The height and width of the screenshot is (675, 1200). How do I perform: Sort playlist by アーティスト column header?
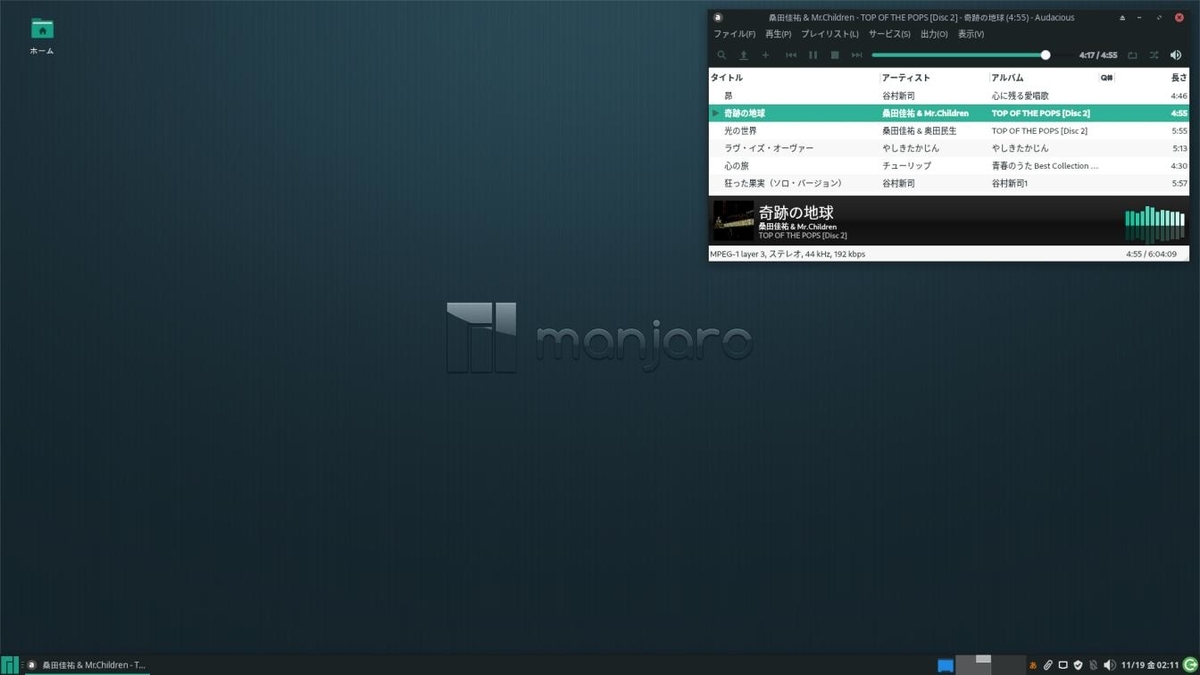pyautogui.click(x=934, y=77)
